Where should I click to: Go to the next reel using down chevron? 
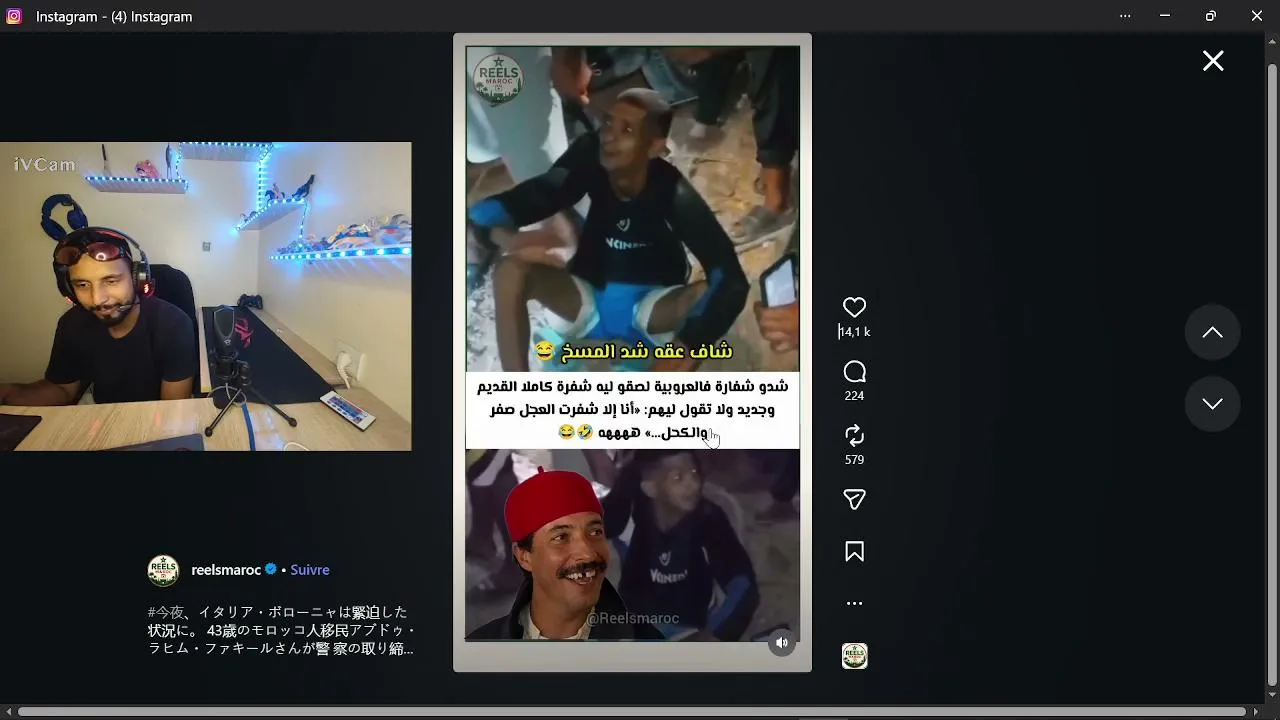point(1212,404)
